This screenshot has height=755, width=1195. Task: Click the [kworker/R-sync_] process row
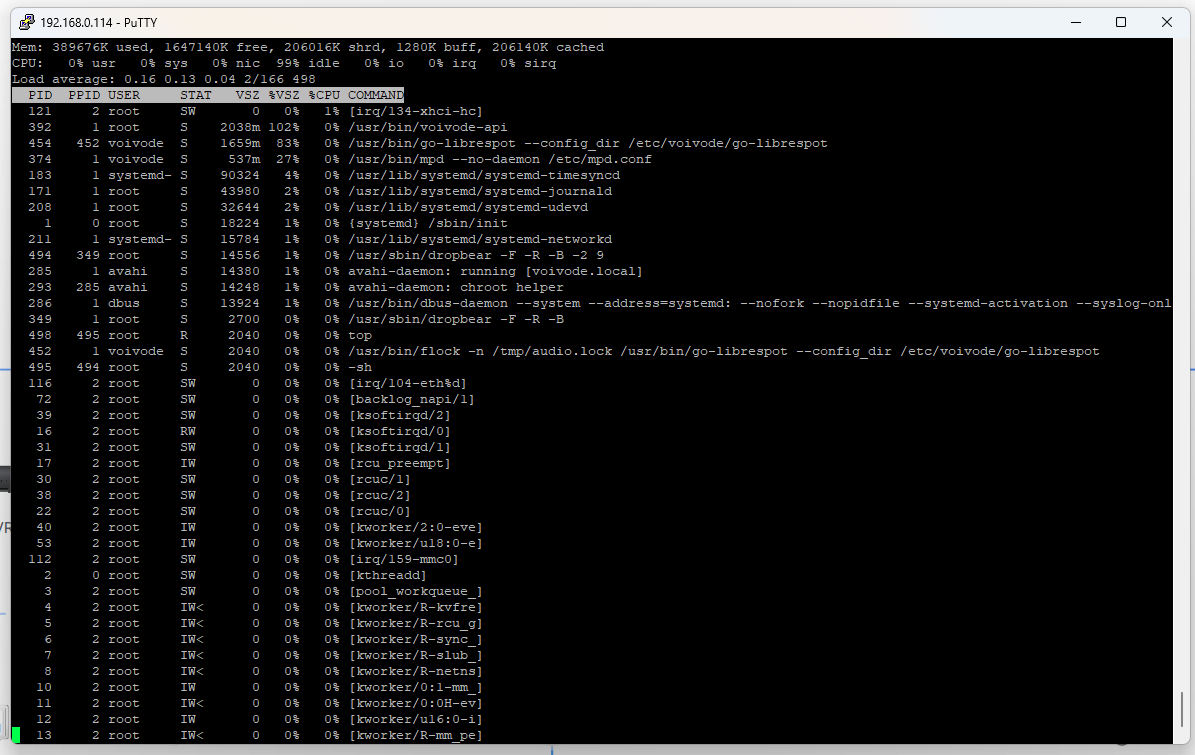(263, 639)
